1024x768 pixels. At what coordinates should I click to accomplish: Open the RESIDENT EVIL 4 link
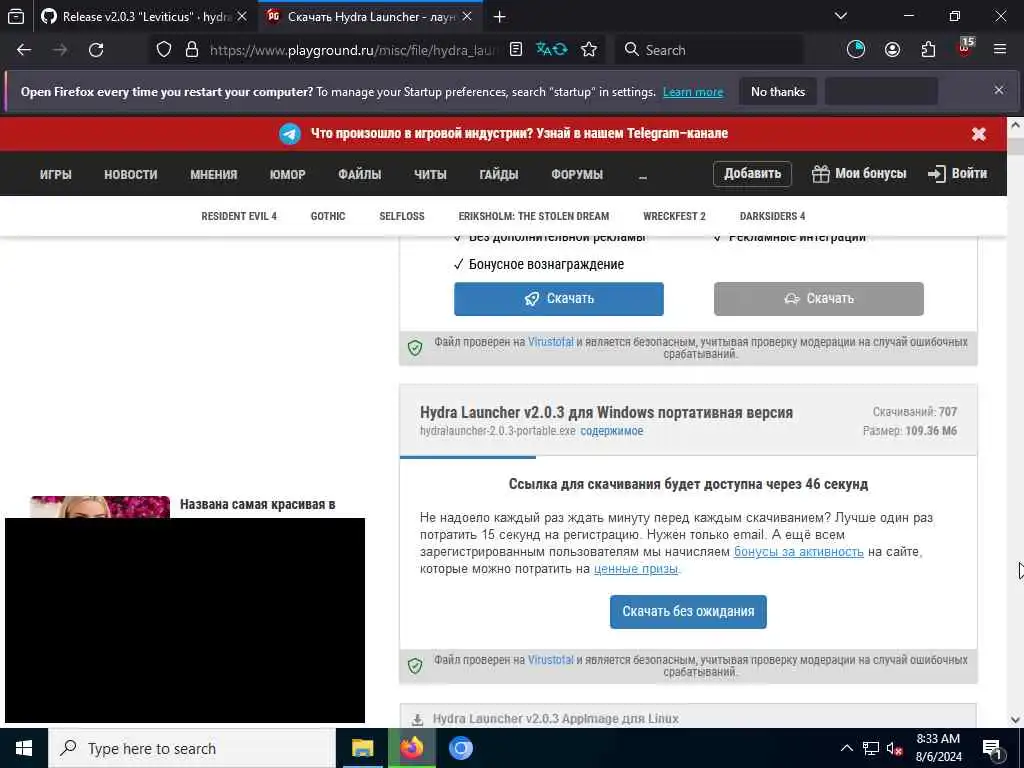239,216
